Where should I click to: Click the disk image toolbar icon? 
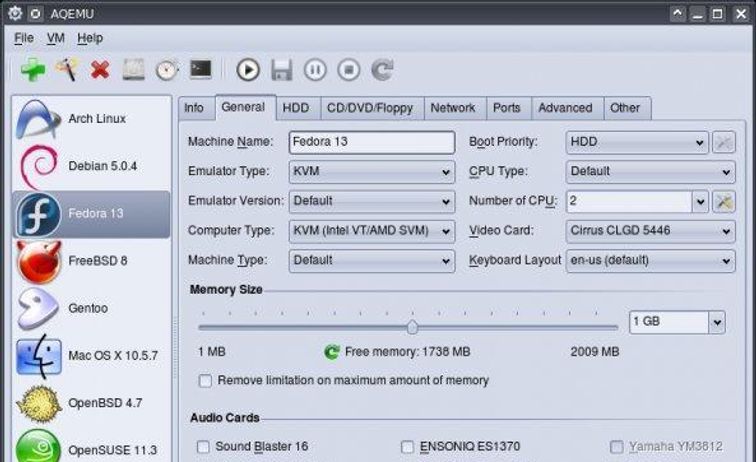134,70
